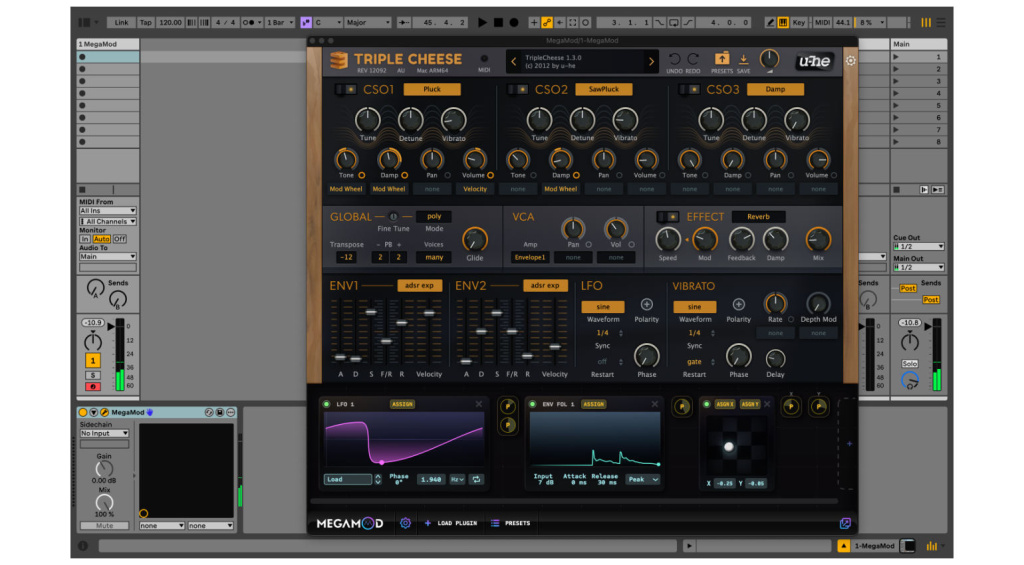The width and height of the screenshot is (1024, 565).
Task: Click the ASSIGN button on LFO 1
Action: (402, 404)
